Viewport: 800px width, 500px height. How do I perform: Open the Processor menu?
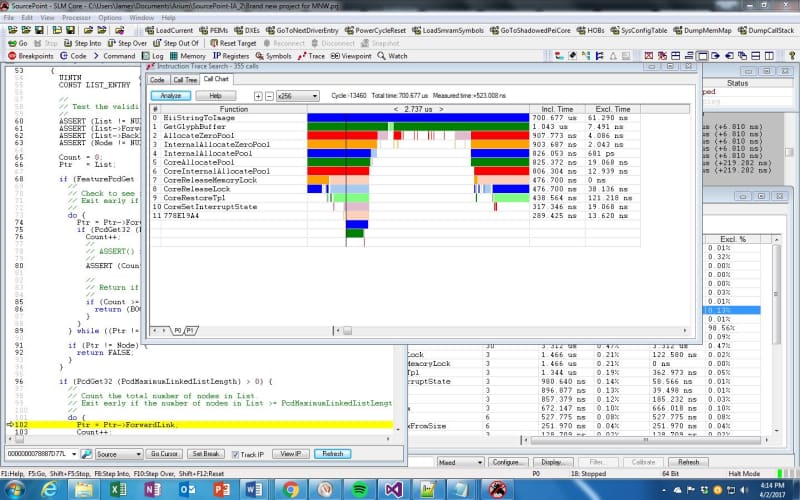[76, 17]
